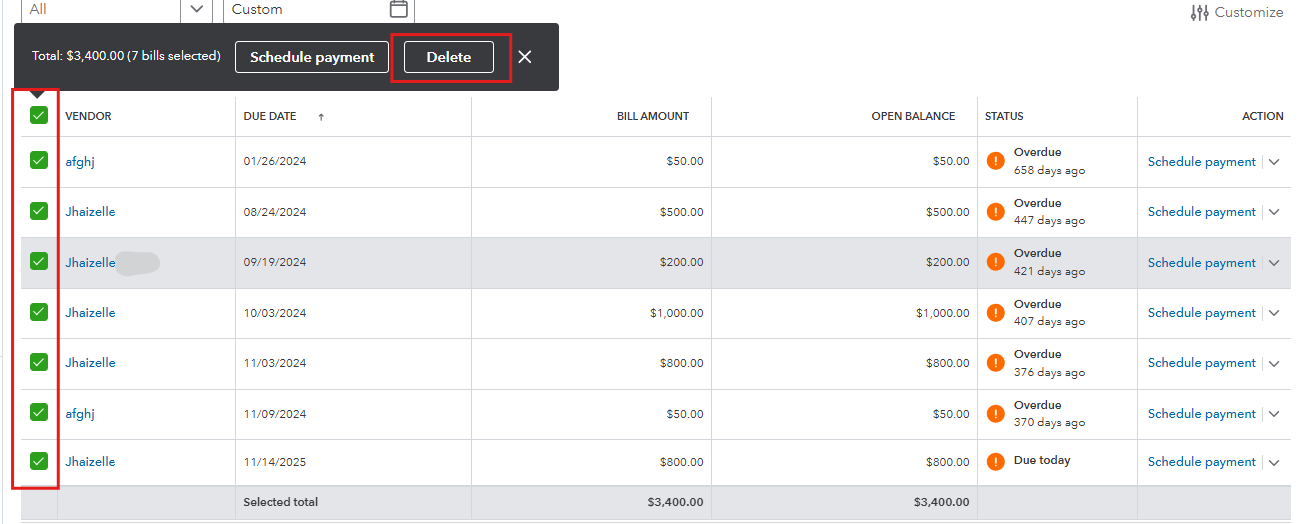Click the orange status icon for Due today bill
The image size is (1298, 524).
[995, 461]
